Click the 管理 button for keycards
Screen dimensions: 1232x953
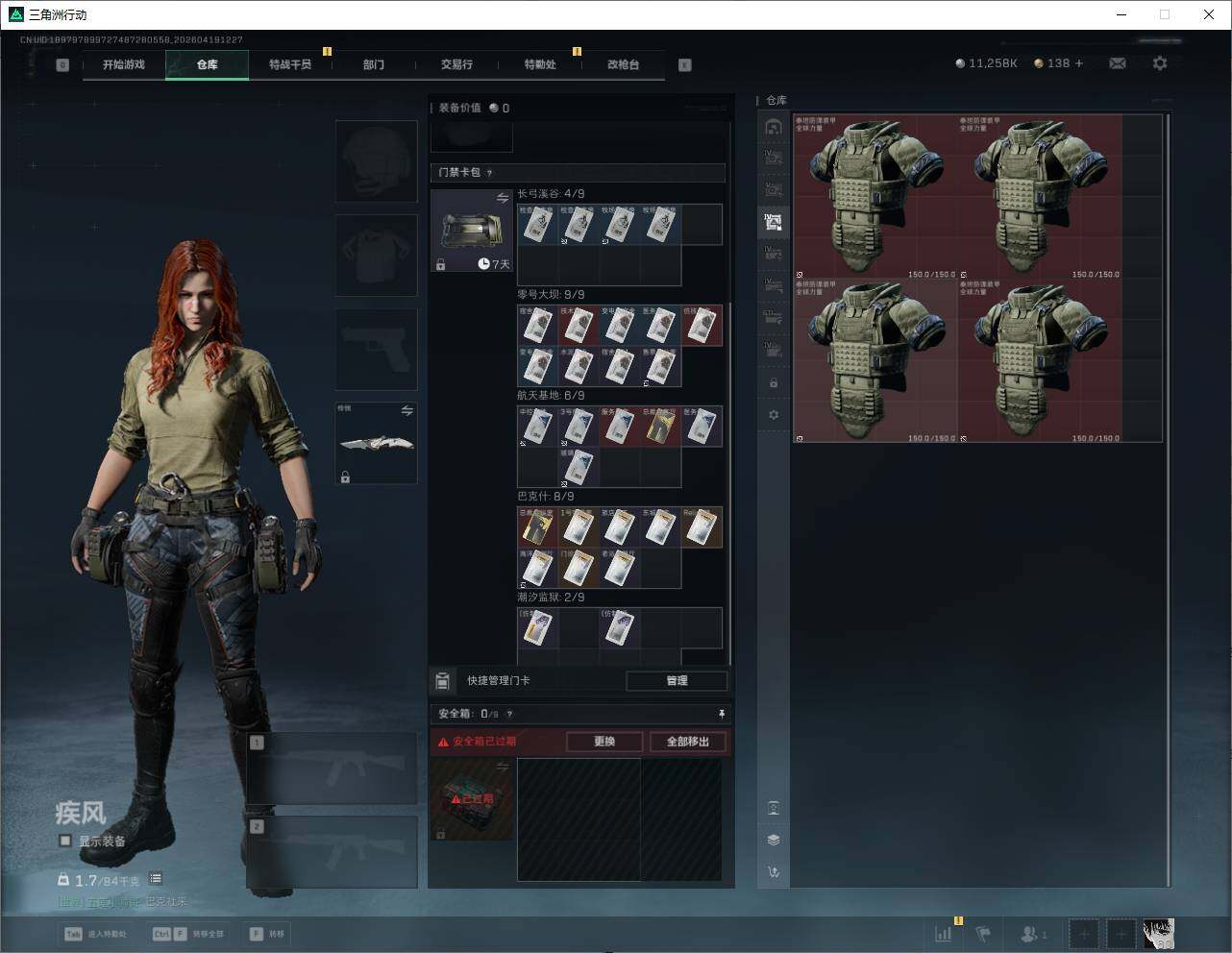click(677, 680)
